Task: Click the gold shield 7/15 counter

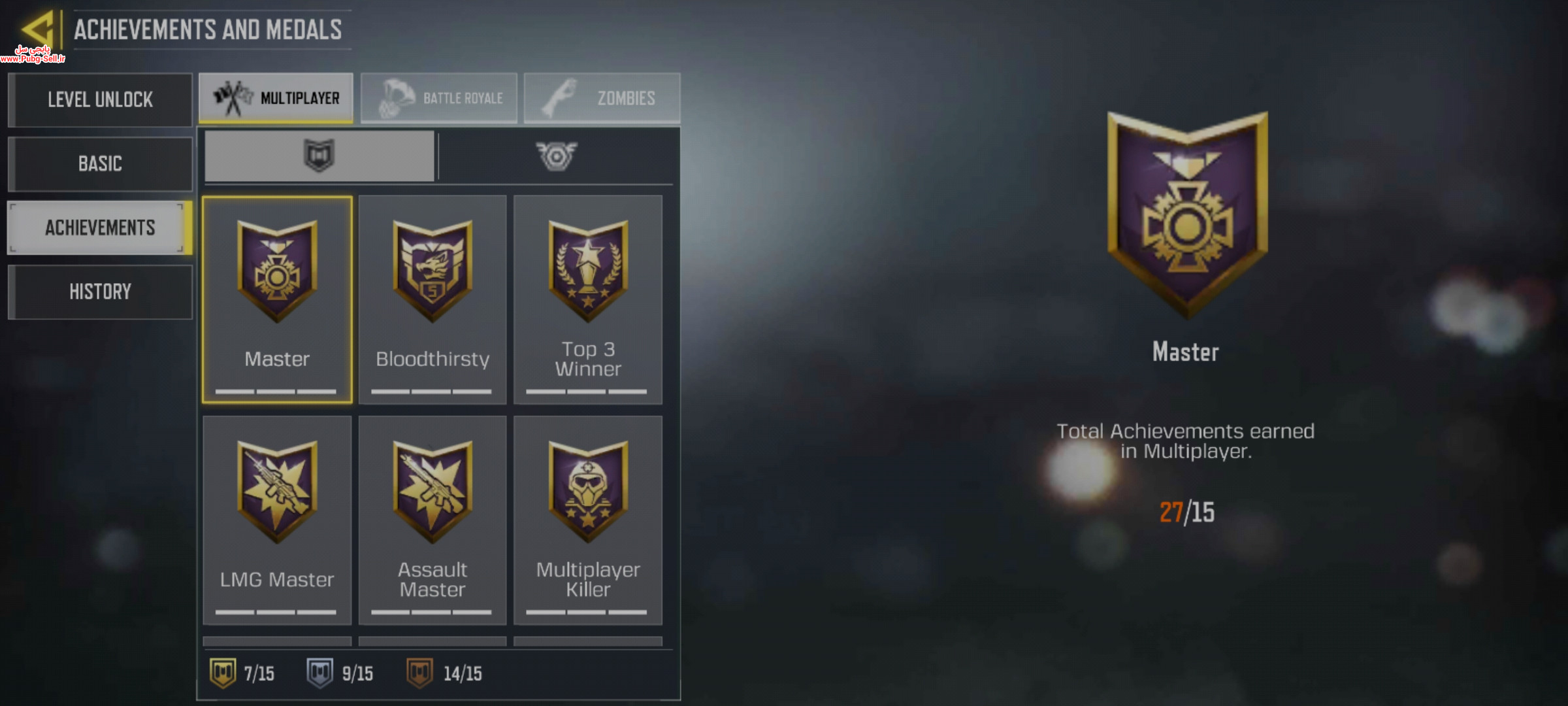Action: pos(242,673)
